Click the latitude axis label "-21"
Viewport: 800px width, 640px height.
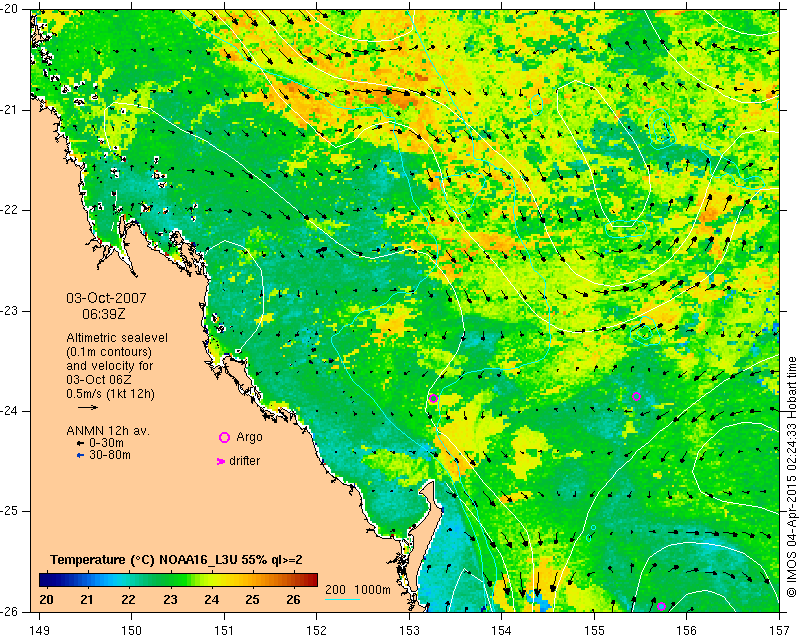tap(10, 110)
